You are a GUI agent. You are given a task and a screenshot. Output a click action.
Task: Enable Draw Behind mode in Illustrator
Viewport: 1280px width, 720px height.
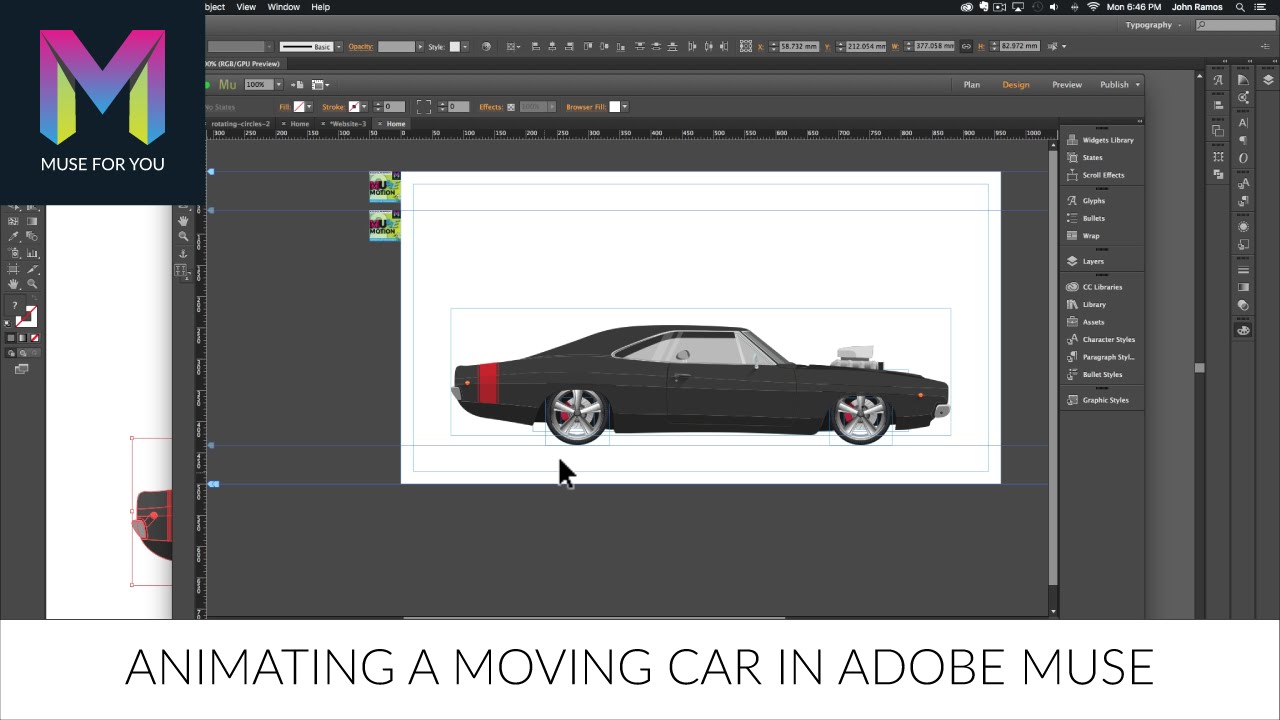point(22,353)
